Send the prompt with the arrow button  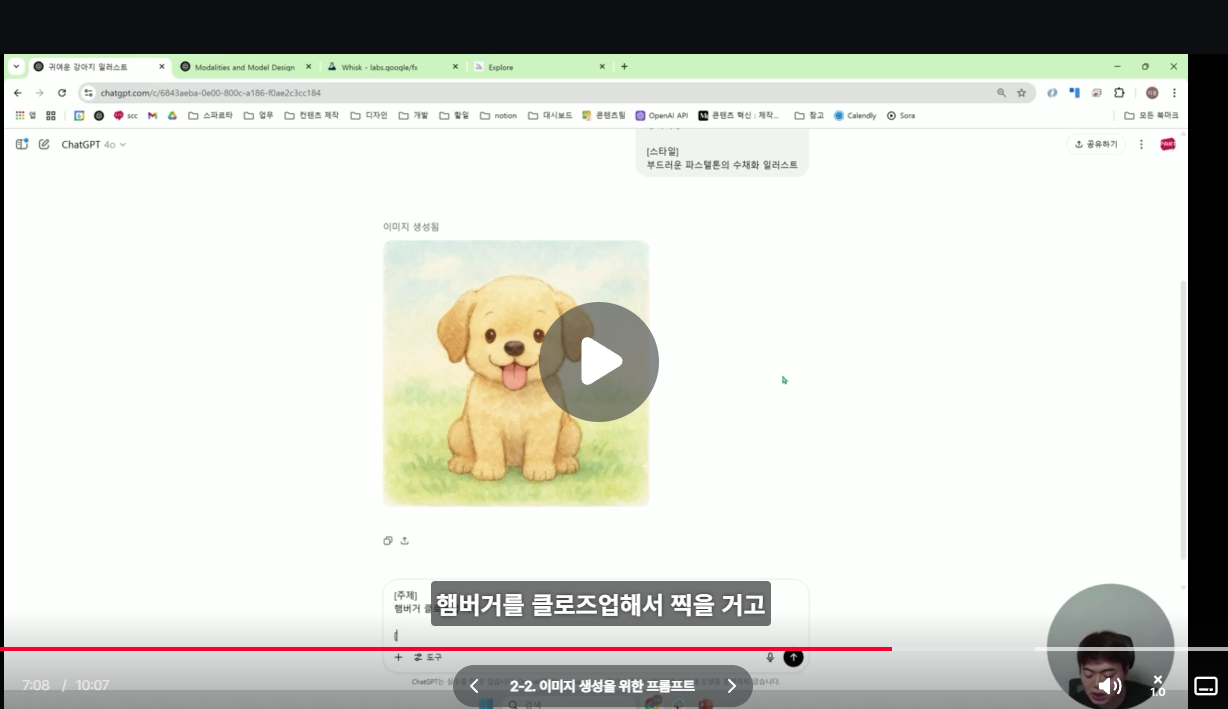click(x=793, y=657)
